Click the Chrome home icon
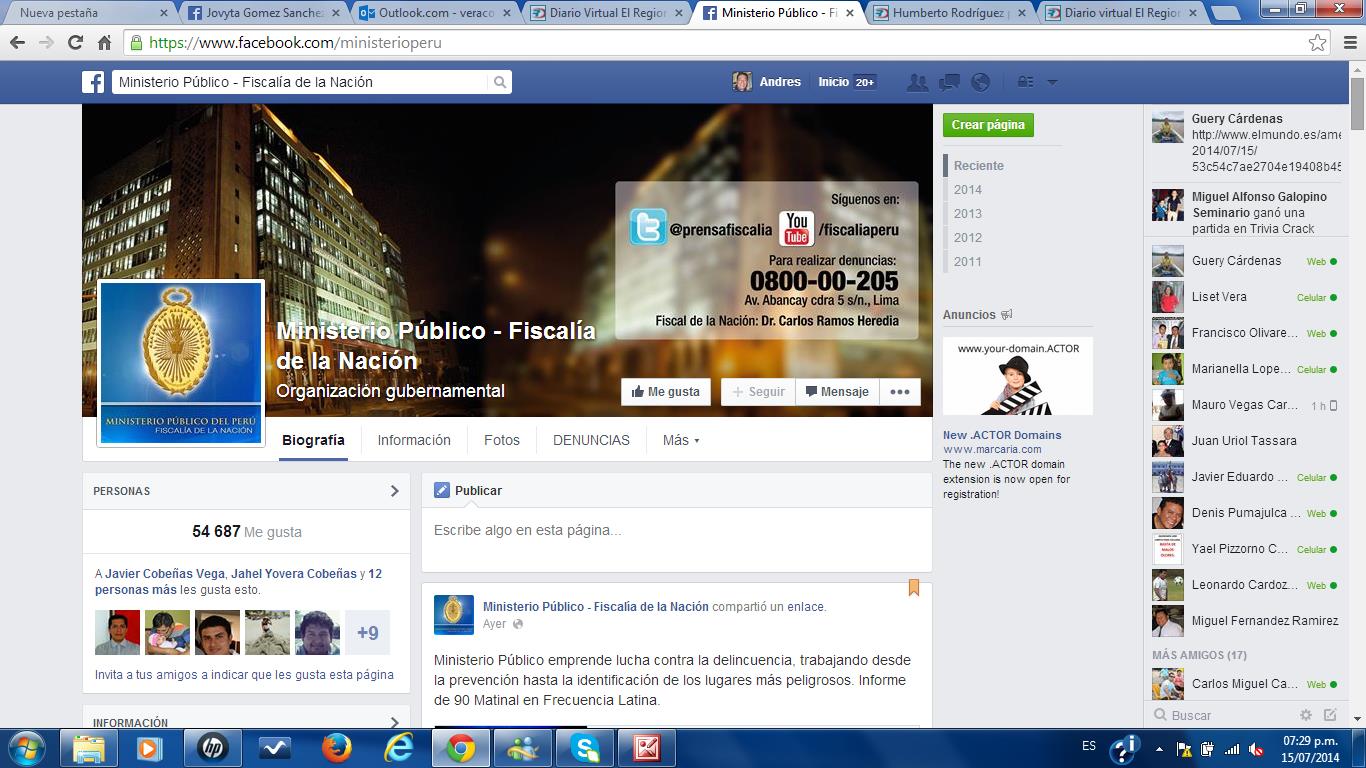This screenshot has width=1366, height=768. coord(104,43)
